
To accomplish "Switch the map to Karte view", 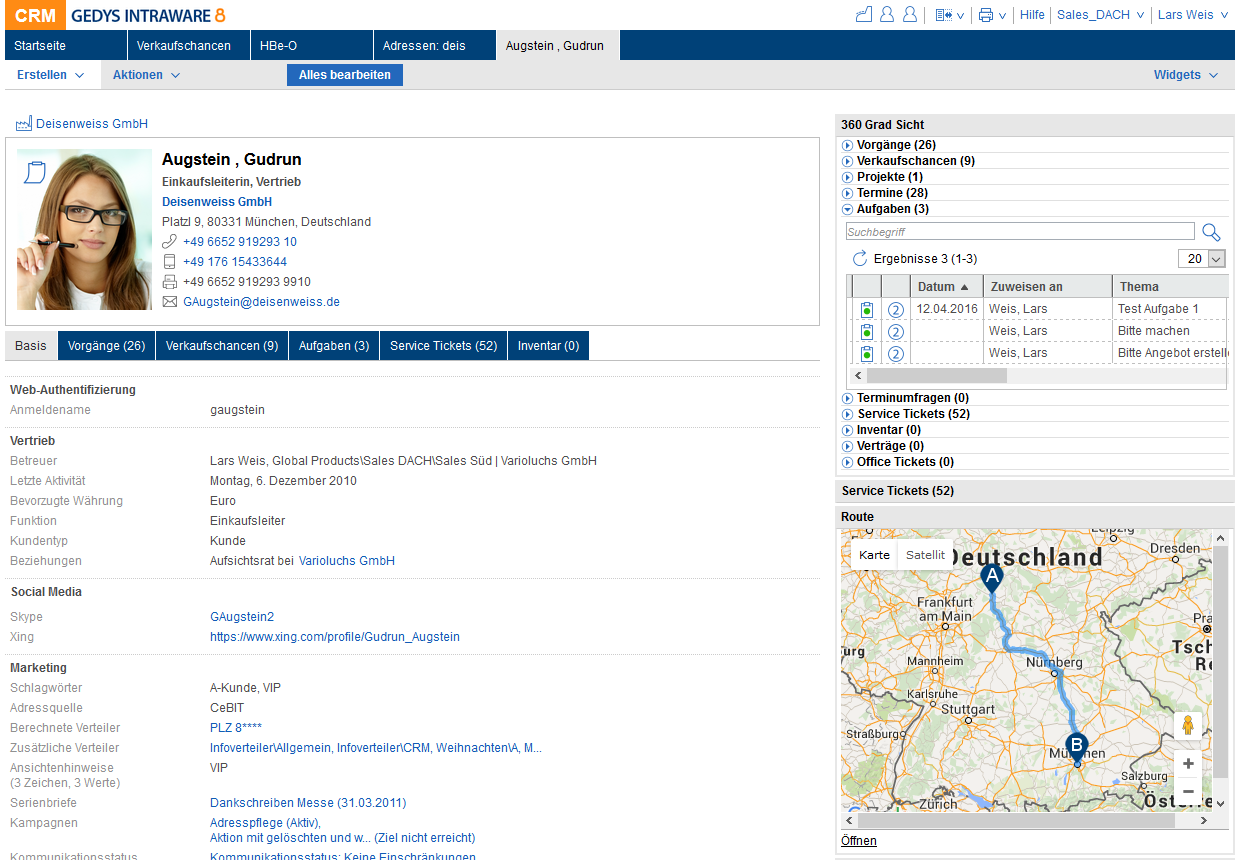I will 874,555.
